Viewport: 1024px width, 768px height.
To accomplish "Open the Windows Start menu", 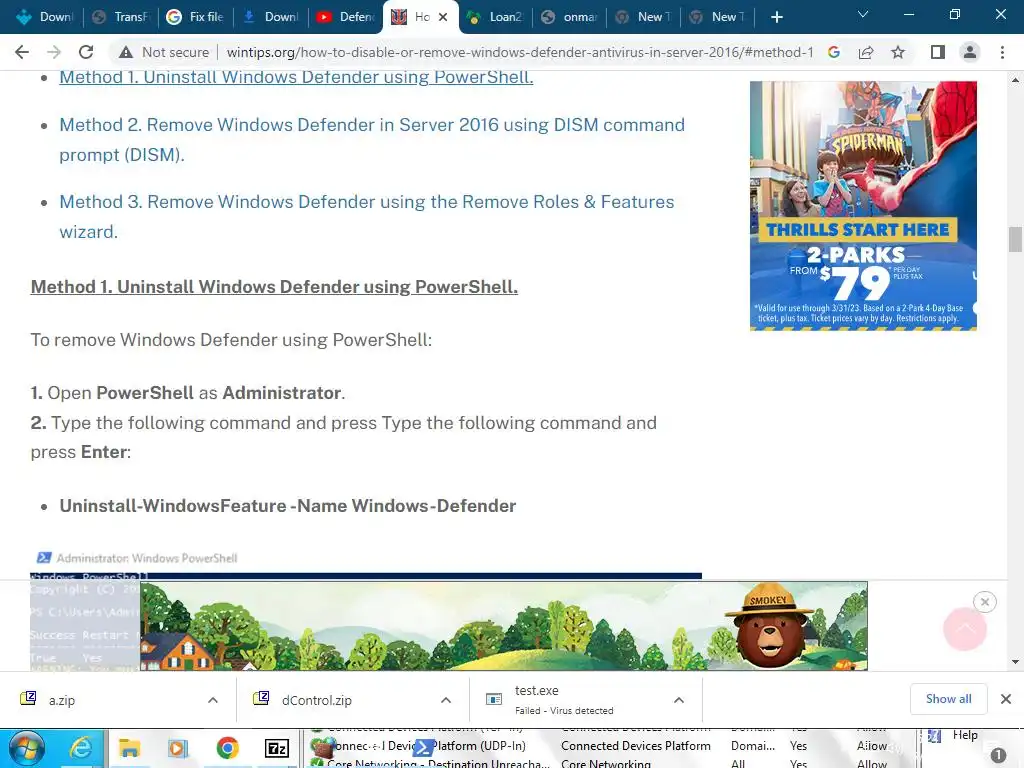I will point(26,748).
